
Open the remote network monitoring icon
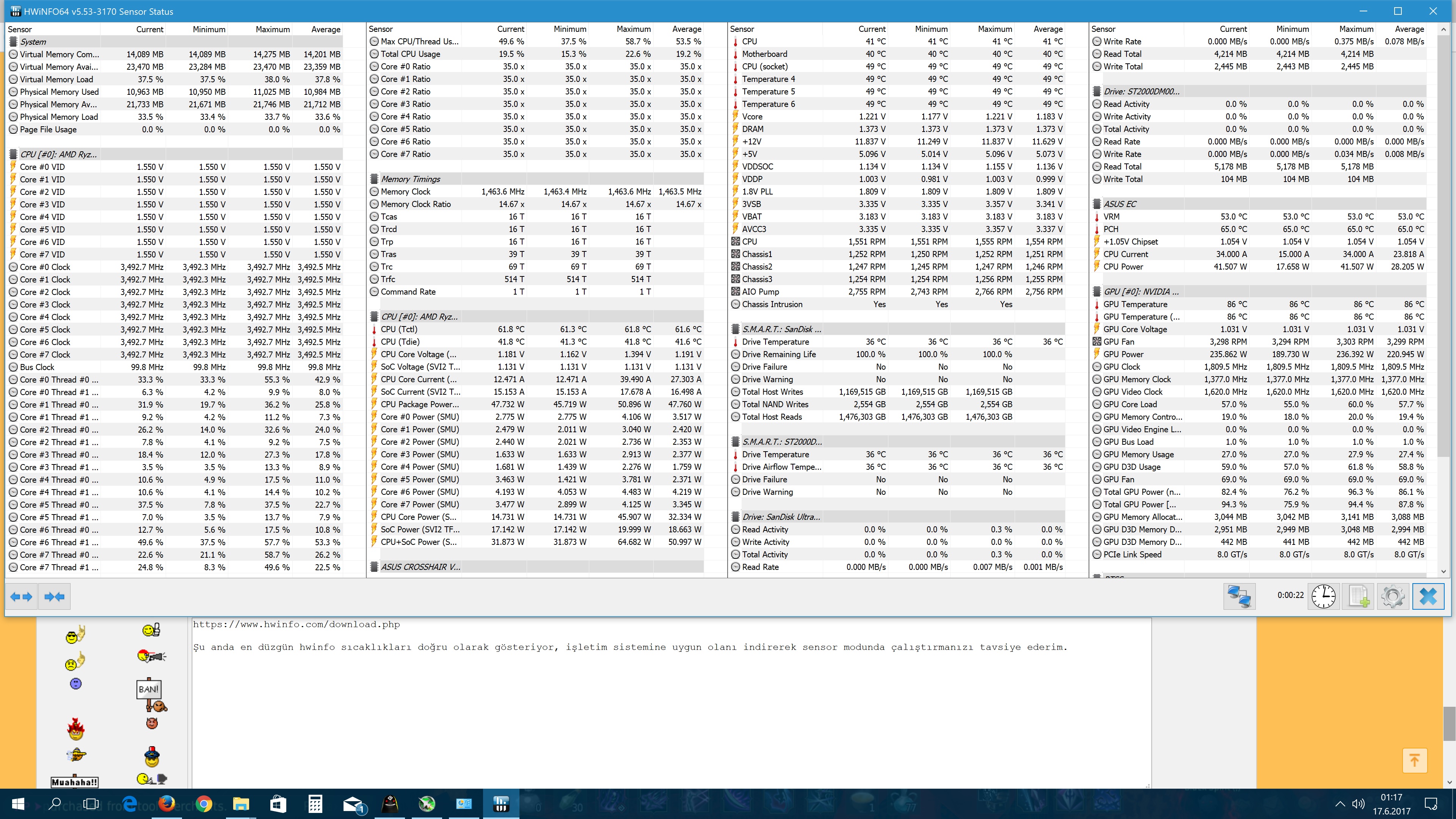point(1239,596)
